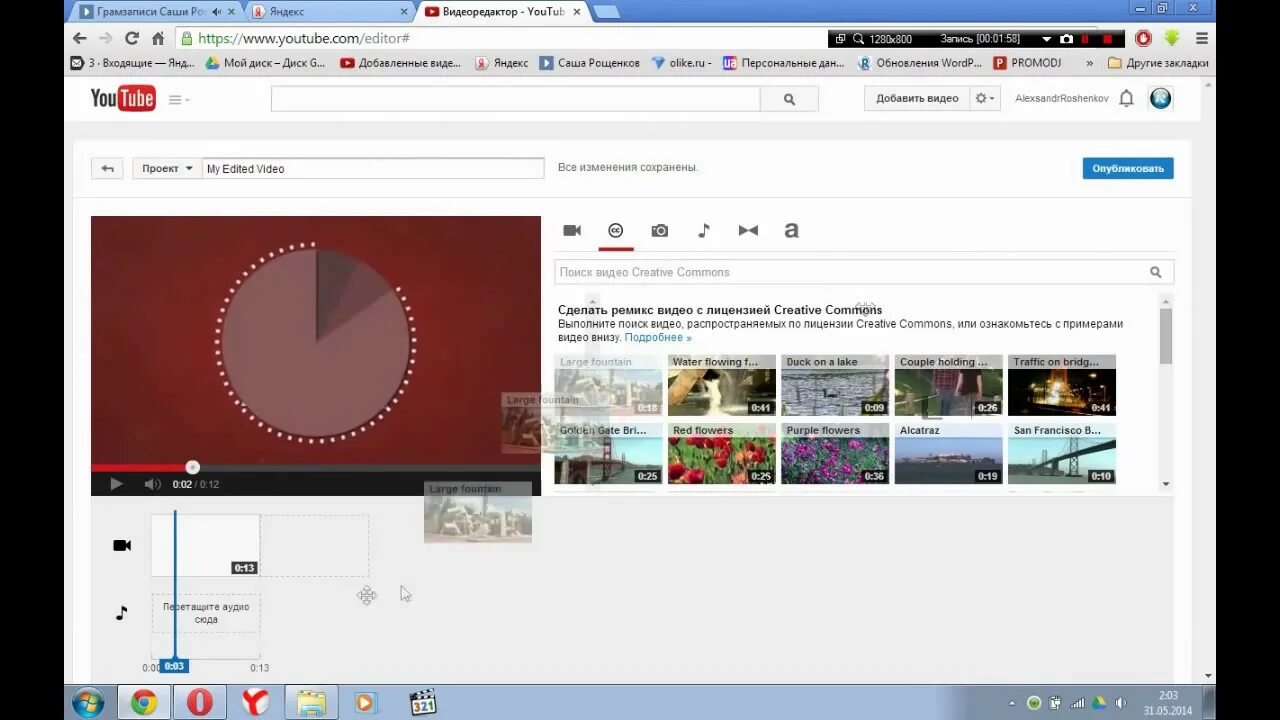Click the red Opera-style extension icon
Screen dimensions: 1280x720
click(x=1143, y=38)
